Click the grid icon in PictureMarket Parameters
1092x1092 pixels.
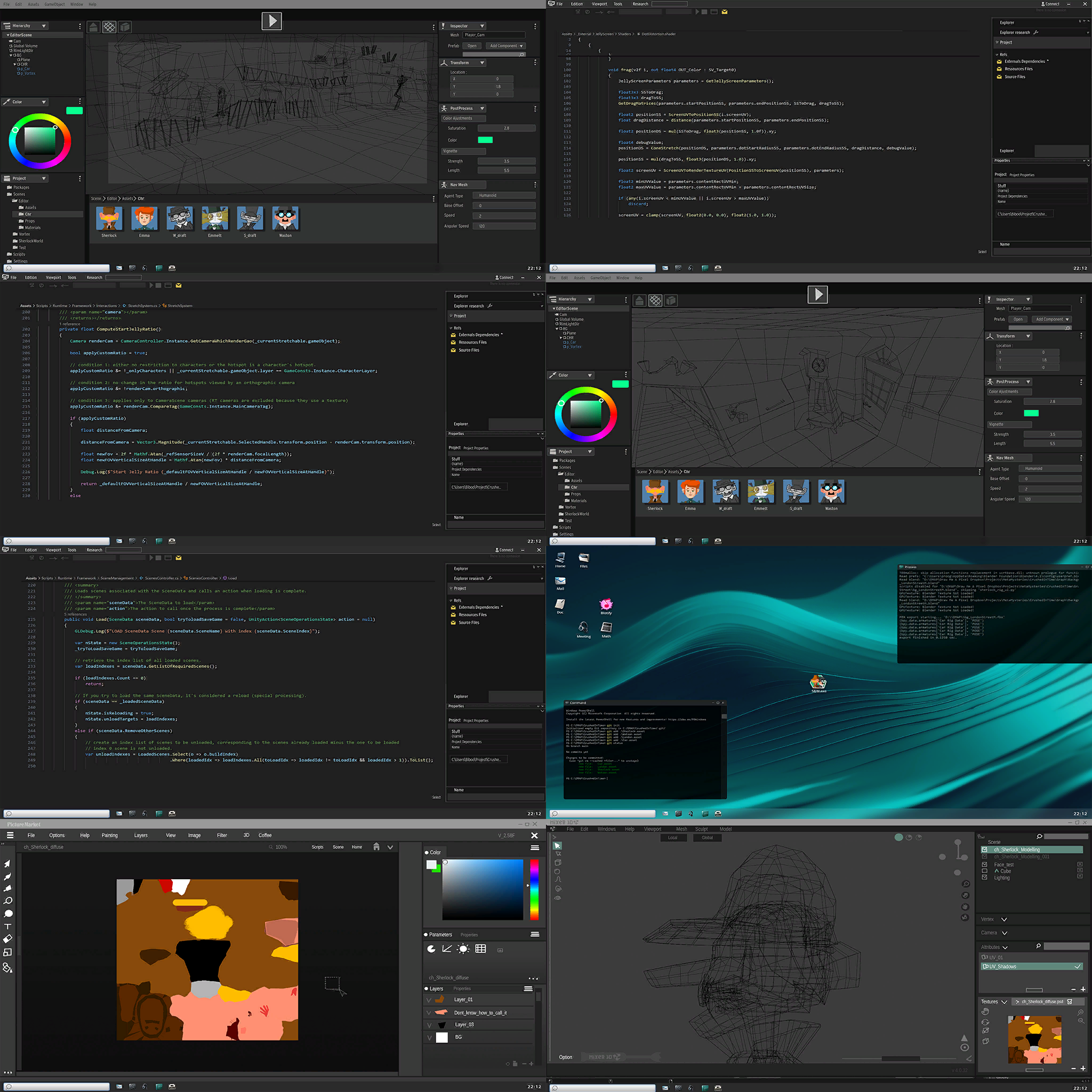click(x=480, y=949)
